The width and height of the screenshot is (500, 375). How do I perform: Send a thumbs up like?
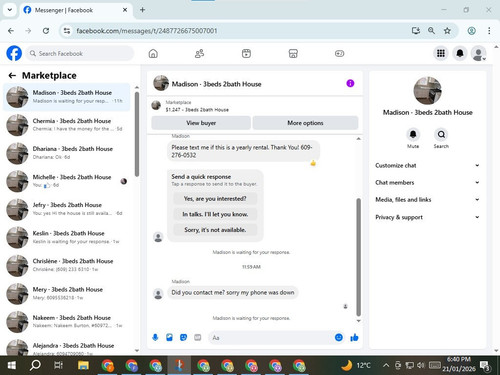(354, 338)
